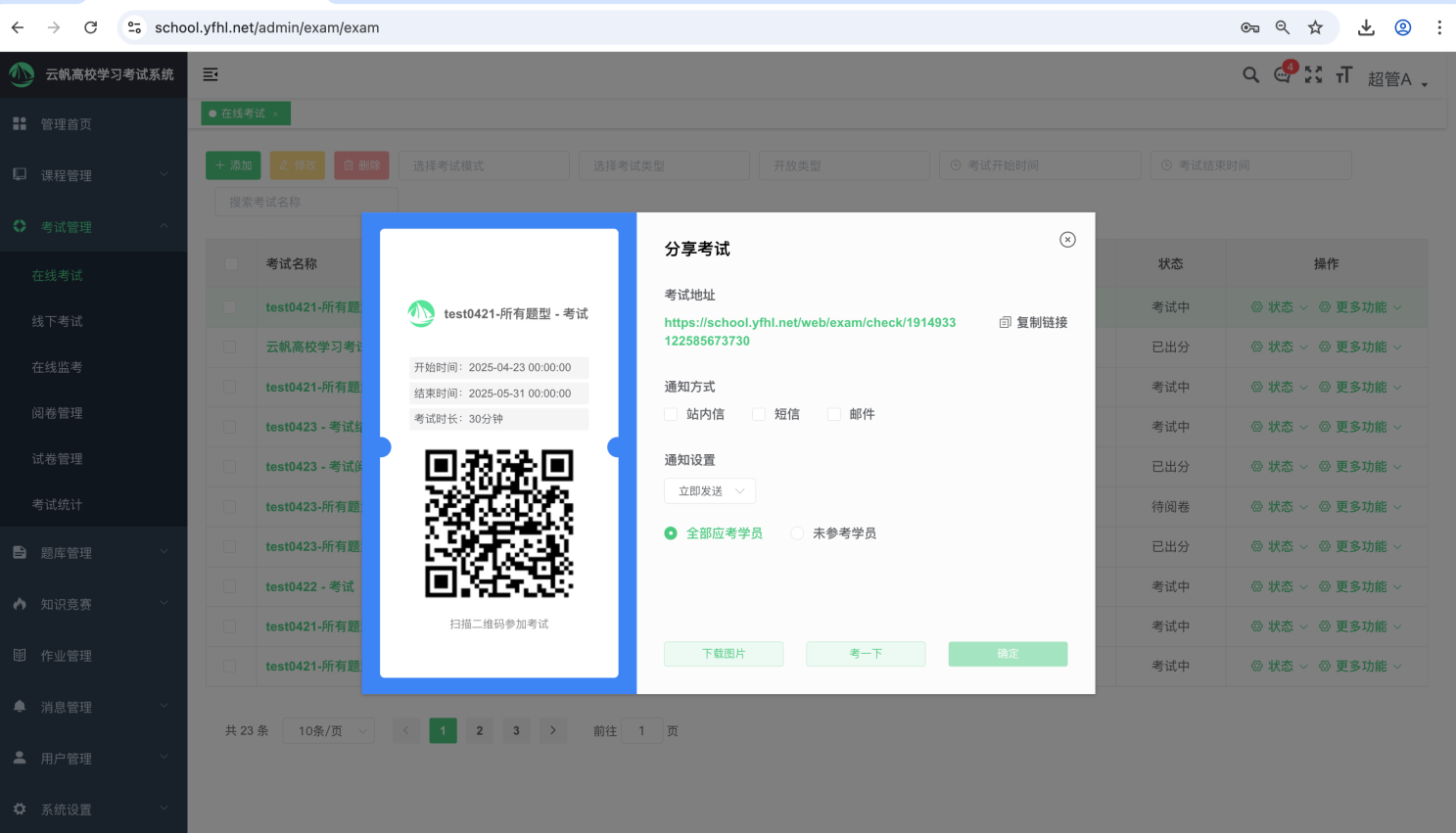Click the 考一下 button
Image resolution: width=1456 pixels, height=833 pixels.
[x=866, y=654]
